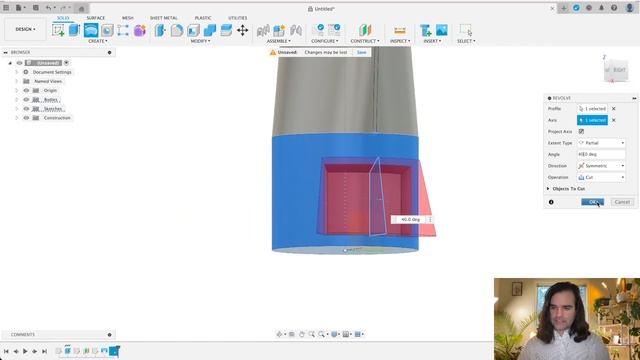This screenshot has height=360, width=640.
Task: Click the Combine tool icon
Action: (210, 30)
